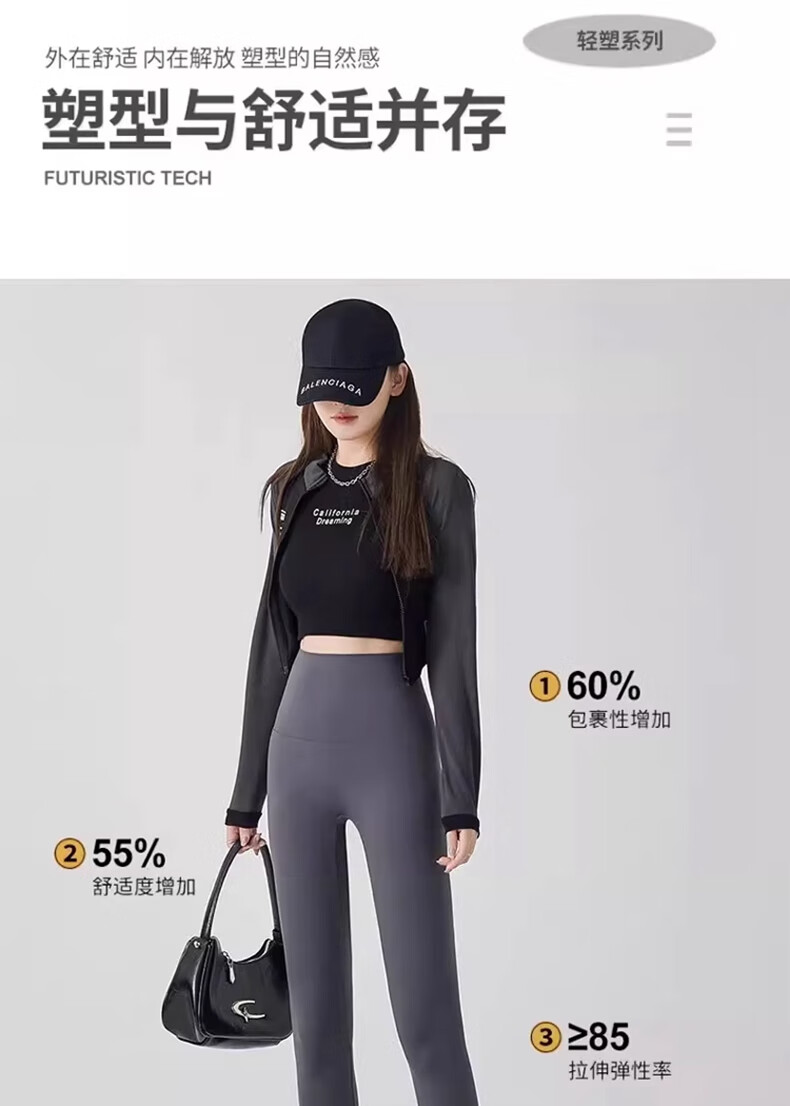Screen dimensions: 790x1106
Task: Click the 塑型与舒适并存 headline
Action: click(274, 119)
